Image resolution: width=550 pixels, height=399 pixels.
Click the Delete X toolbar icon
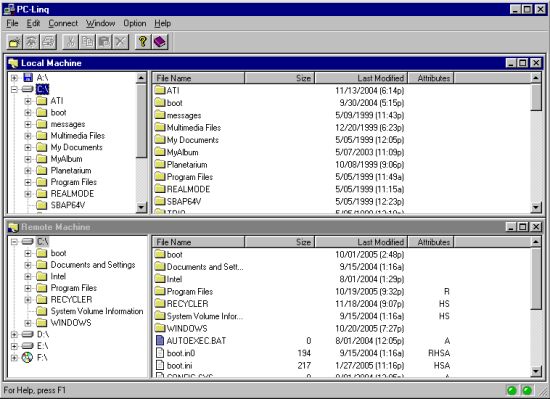coord(120,42)
